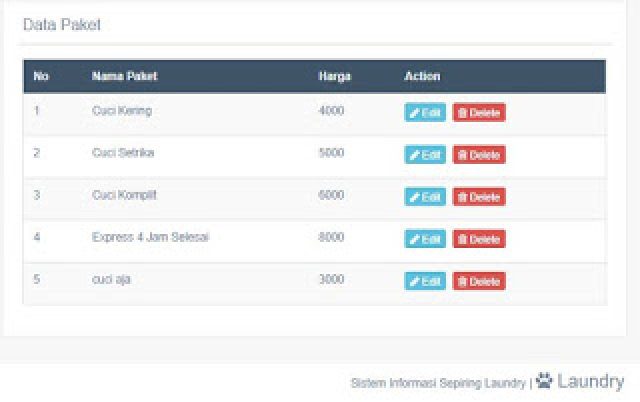Viewport: 640px width, 402px height.
Task: Click the 'Action' column header
Action: (422, 76)
